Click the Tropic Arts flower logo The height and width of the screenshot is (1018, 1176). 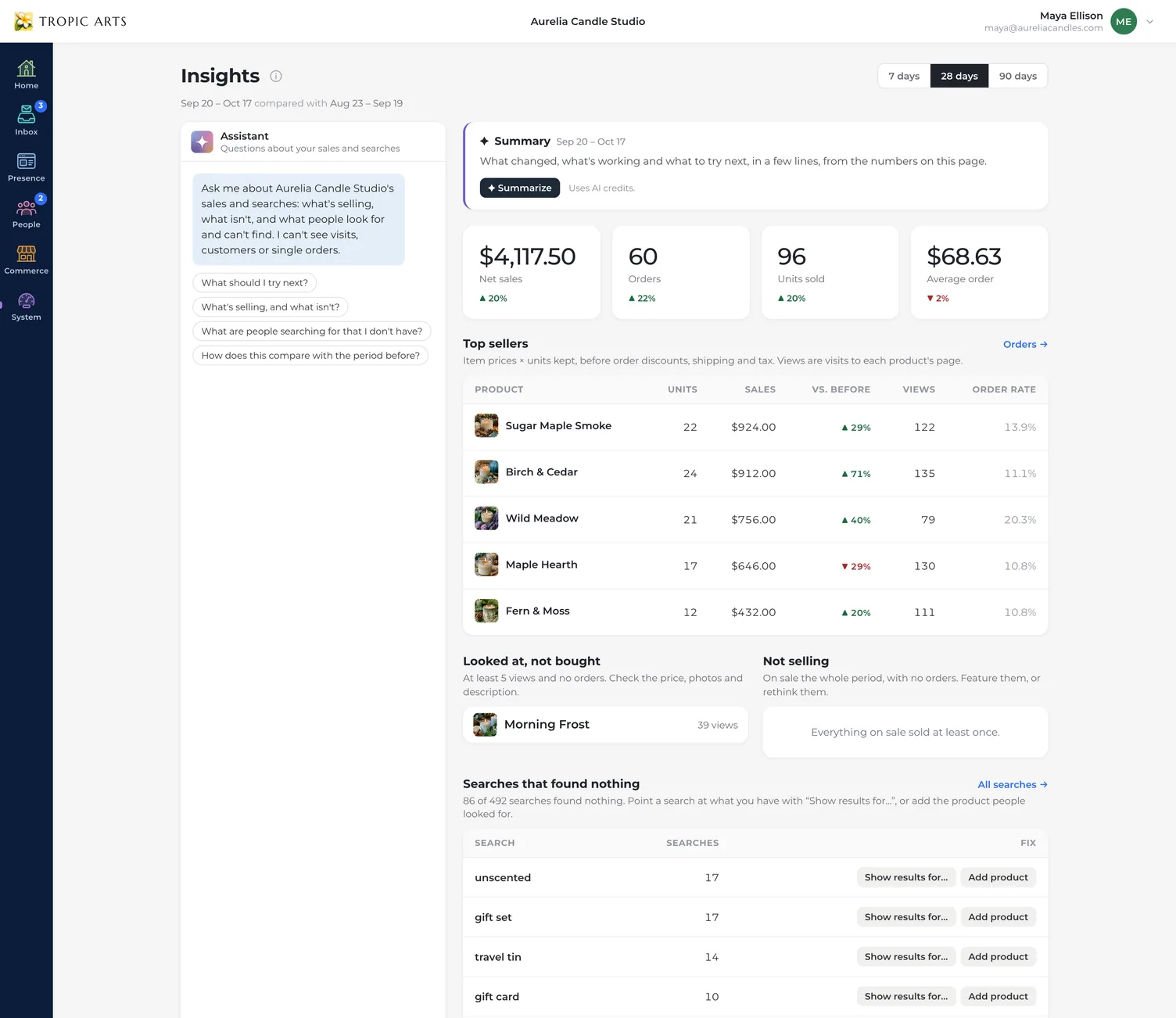coord(23,21)
